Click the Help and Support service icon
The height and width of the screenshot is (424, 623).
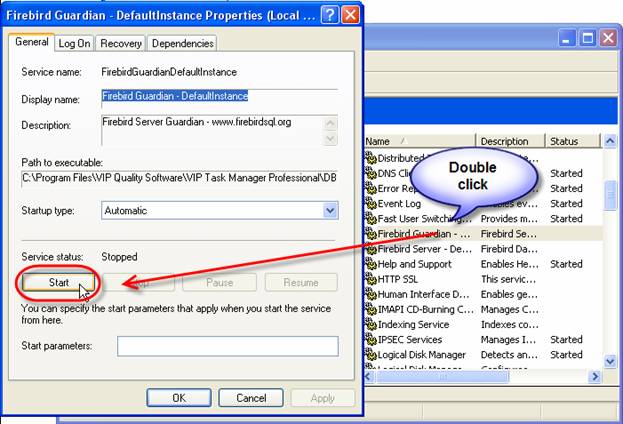tap(369, 264)
